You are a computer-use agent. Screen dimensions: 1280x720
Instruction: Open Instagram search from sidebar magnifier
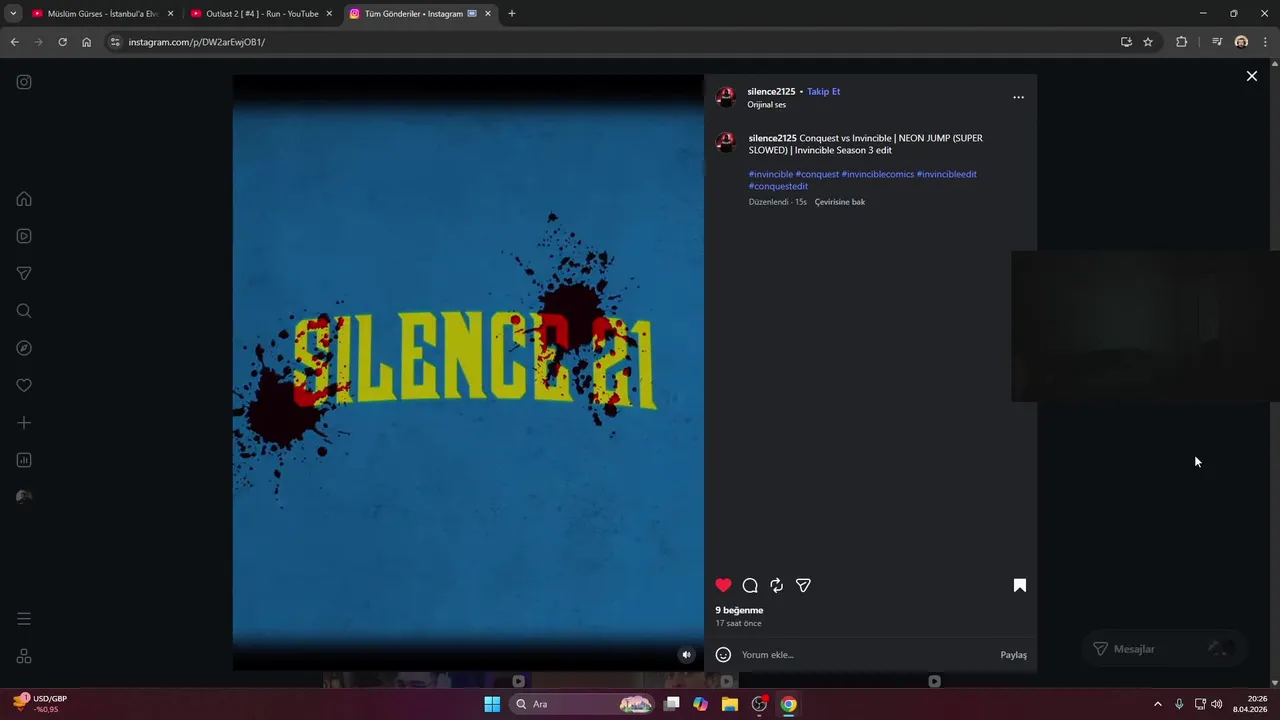(24, 311)
